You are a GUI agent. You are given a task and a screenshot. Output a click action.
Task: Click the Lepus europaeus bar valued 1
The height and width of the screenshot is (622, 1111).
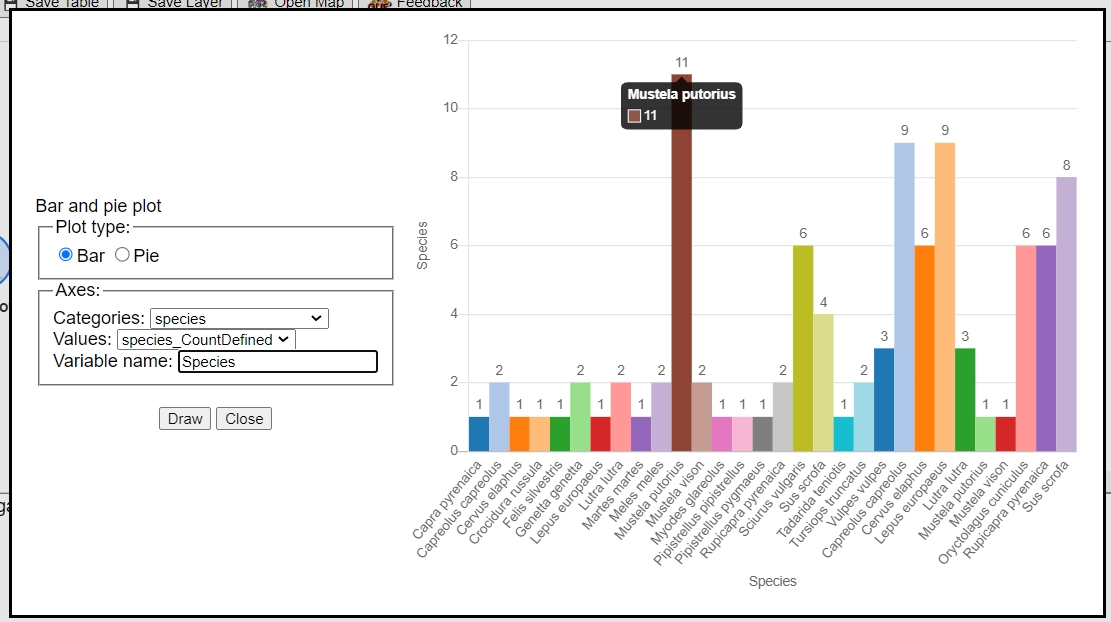point(600,434)
